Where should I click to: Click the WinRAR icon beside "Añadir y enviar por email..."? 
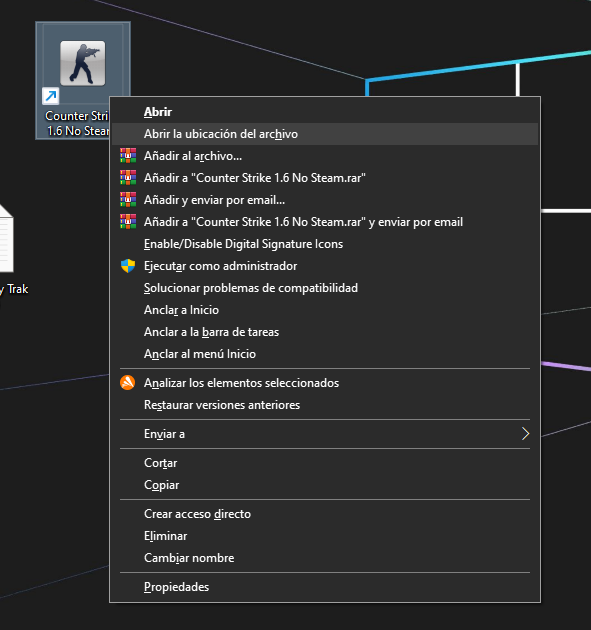128,200
